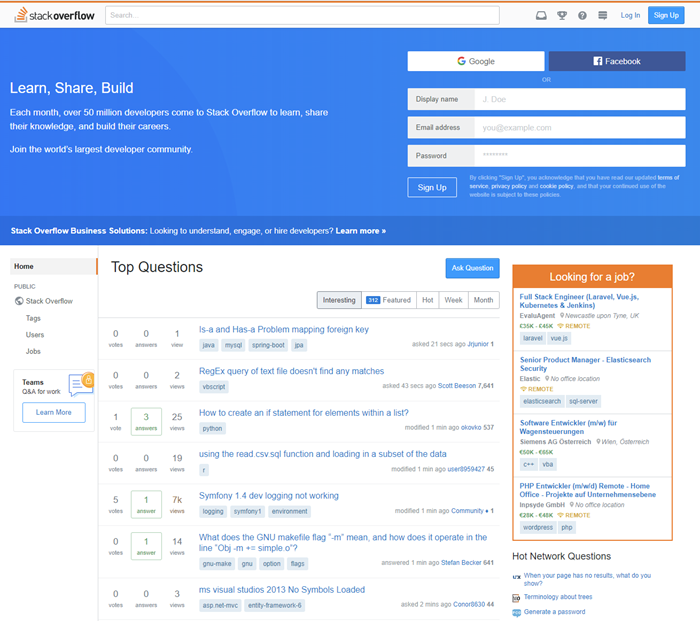Open Jobs in left sidebar
The width and height of the screenshot is (700, 621).
[x=33, y=351]
